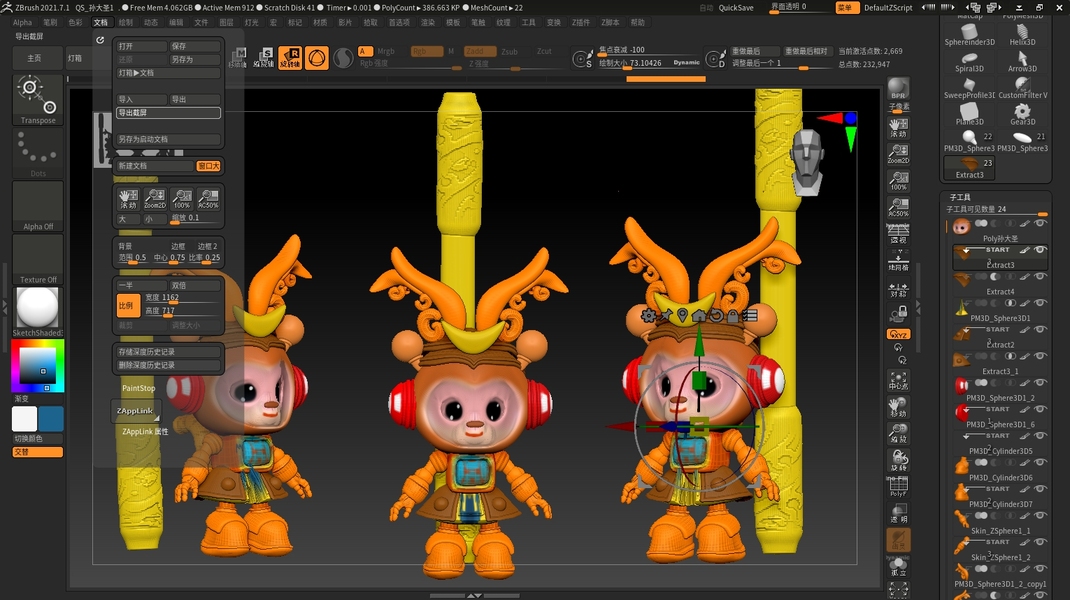Select the Spiral3D tool
Screen dimensions: 1070x600
click(969, 61)
